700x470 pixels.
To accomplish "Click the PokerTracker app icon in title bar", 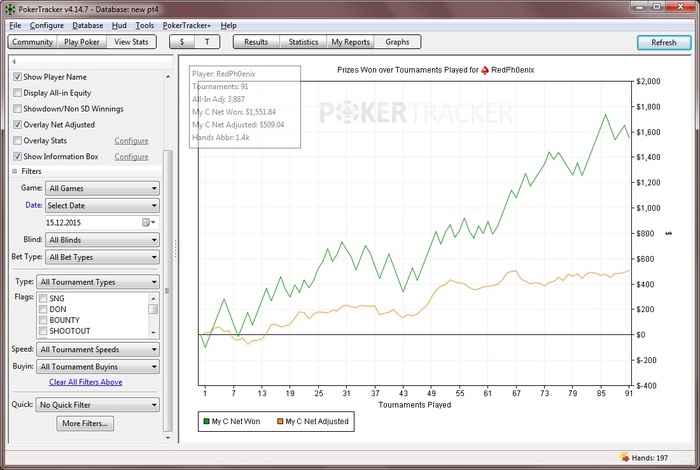I will pyautogui.click(x=12, y=9).
